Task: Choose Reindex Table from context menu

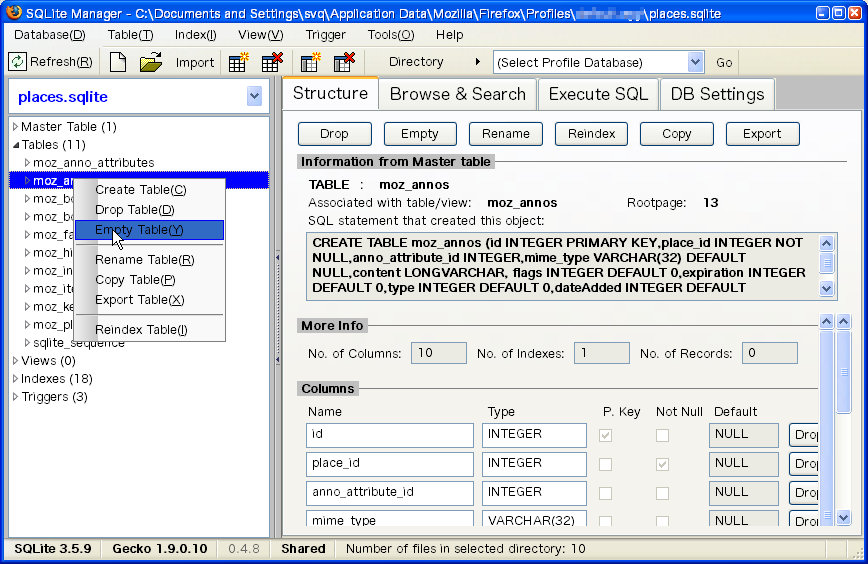Action: pyautogui.click(x=149, y=329)
